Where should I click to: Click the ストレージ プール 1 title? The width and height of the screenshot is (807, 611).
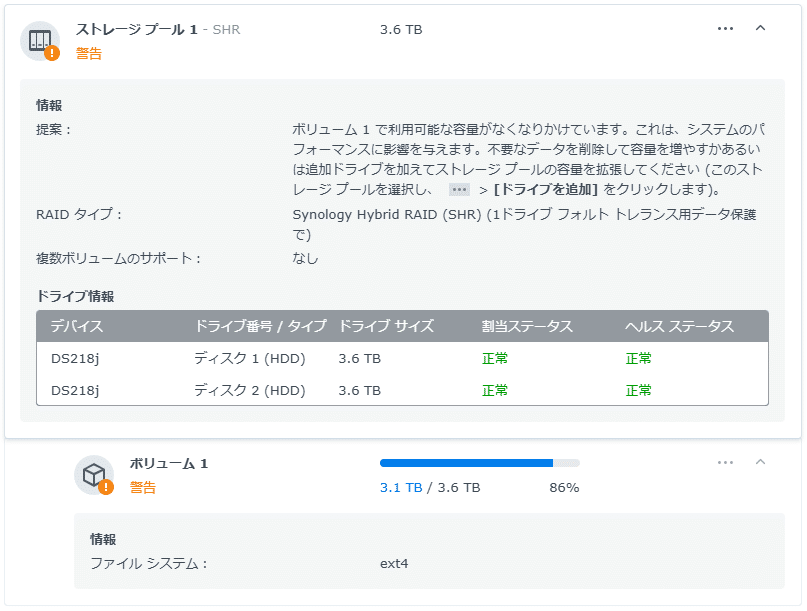point(136,30)
